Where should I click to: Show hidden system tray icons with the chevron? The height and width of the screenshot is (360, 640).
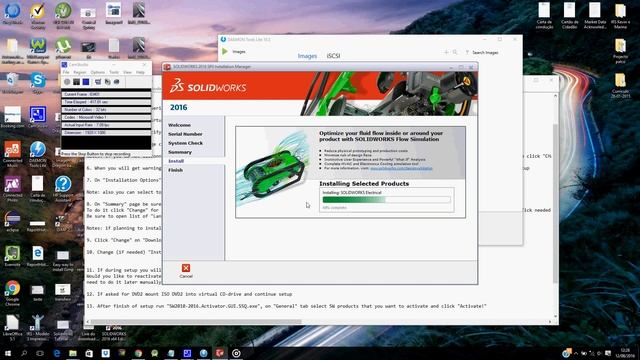point(576,353)
